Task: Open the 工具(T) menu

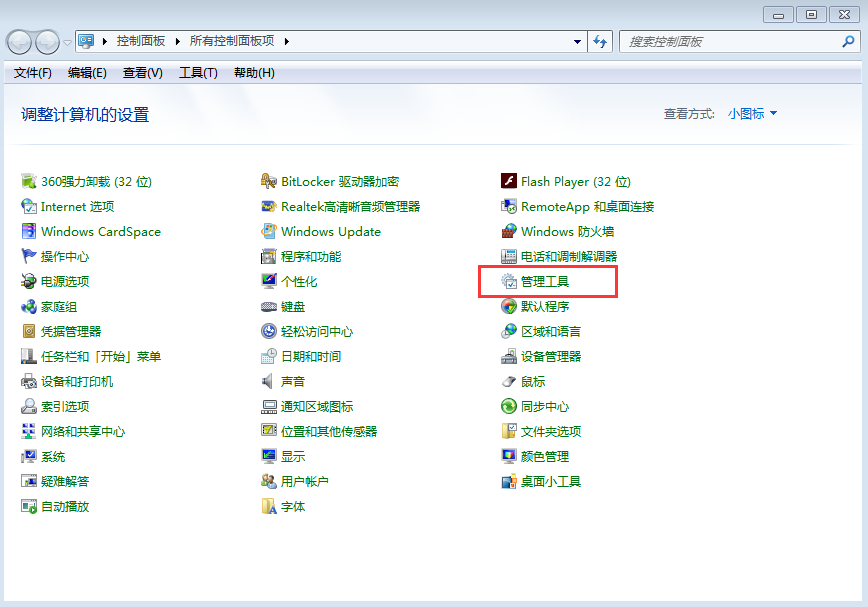Action: tap(198, 73)
